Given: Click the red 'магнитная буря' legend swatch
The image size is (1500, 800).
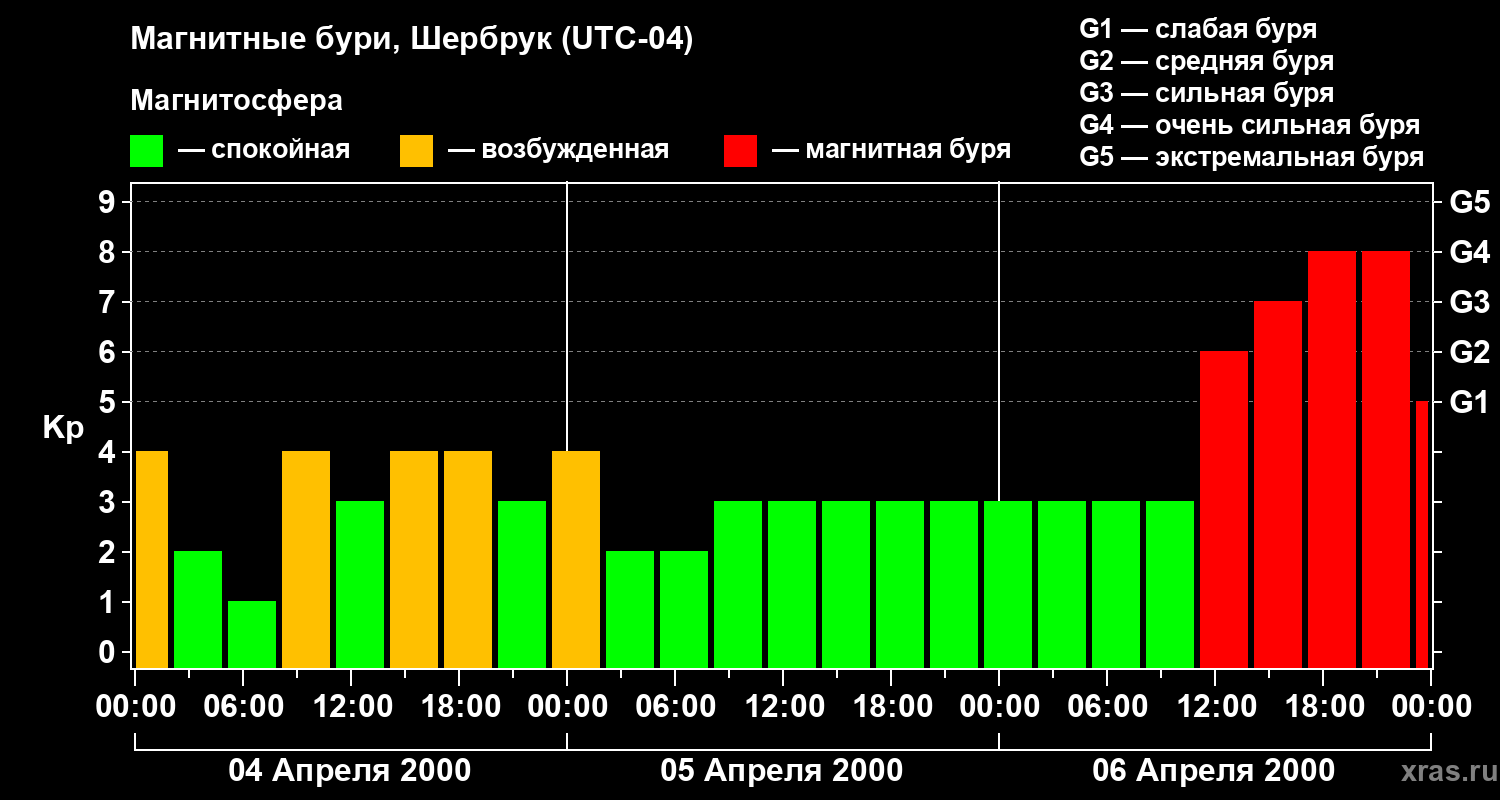Looking at the screenshot, I should point(741,151).
